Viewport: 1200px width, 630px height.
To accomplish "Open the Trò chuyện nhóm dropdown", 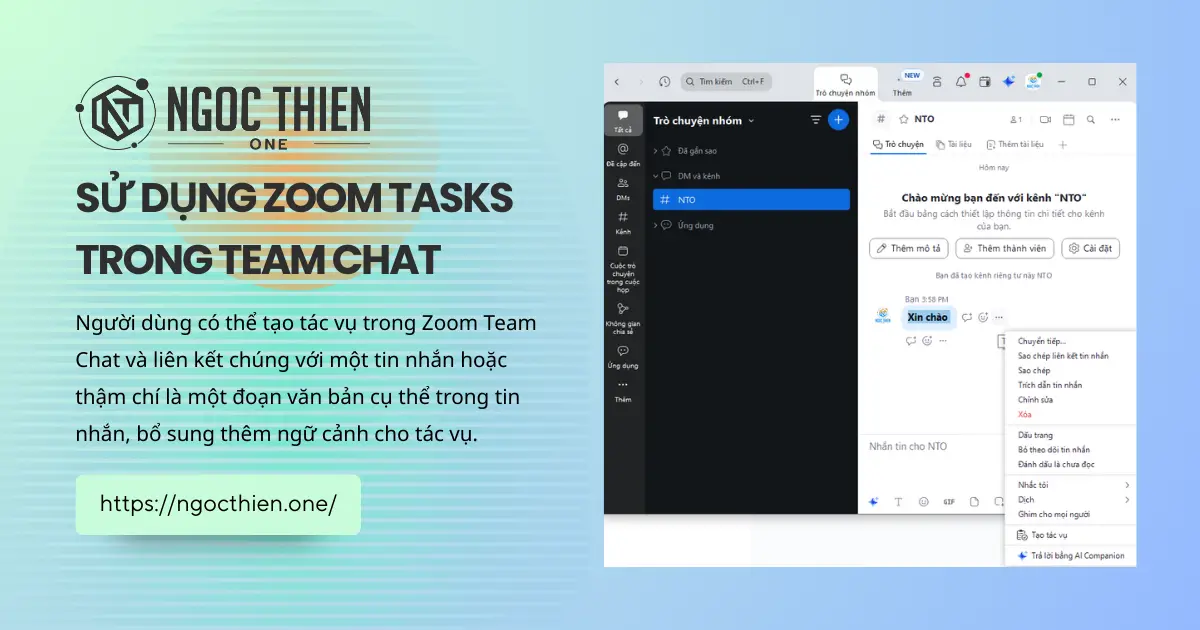I will pos(750,120).
